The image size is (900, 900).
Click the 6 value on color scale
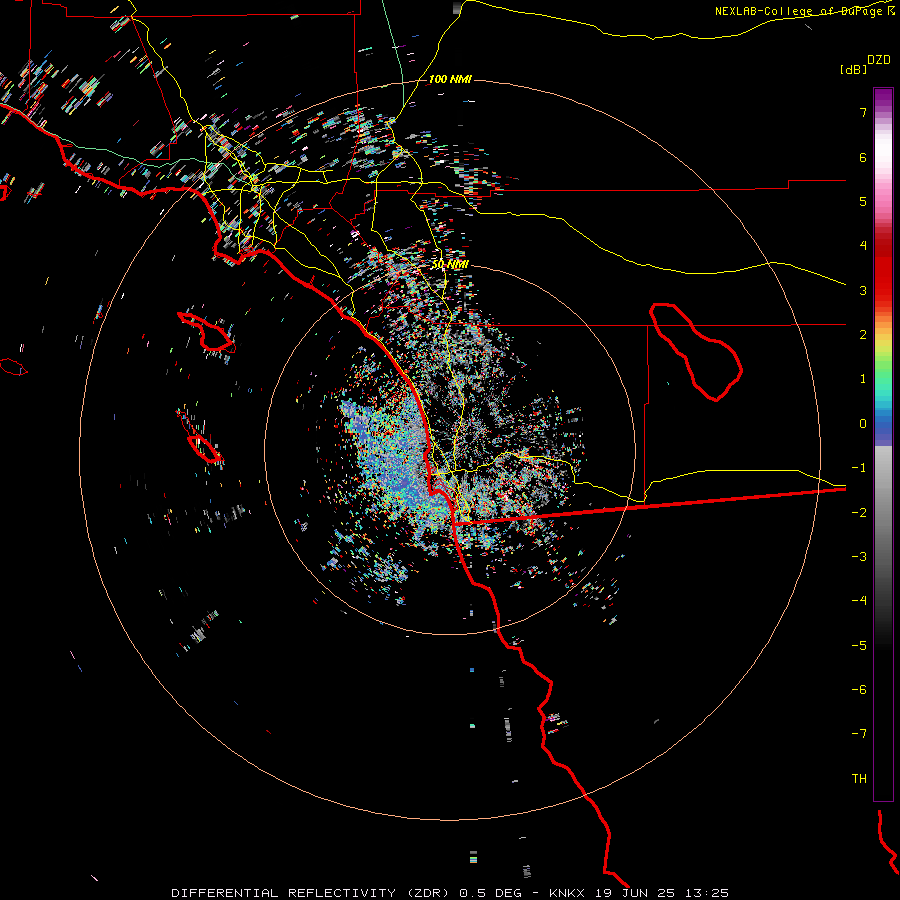tap(863, 157)
